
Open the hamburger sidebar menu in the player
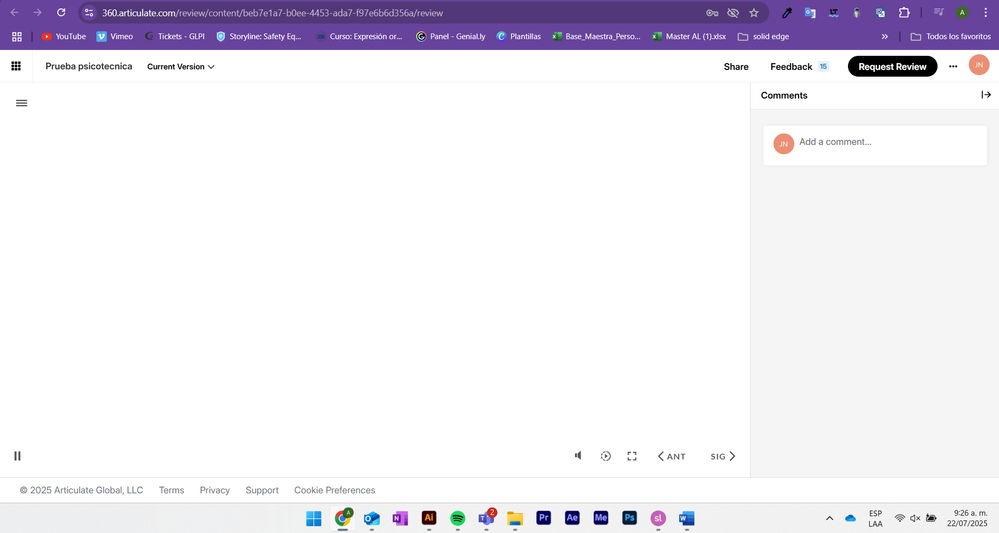[x=22, y=103]
